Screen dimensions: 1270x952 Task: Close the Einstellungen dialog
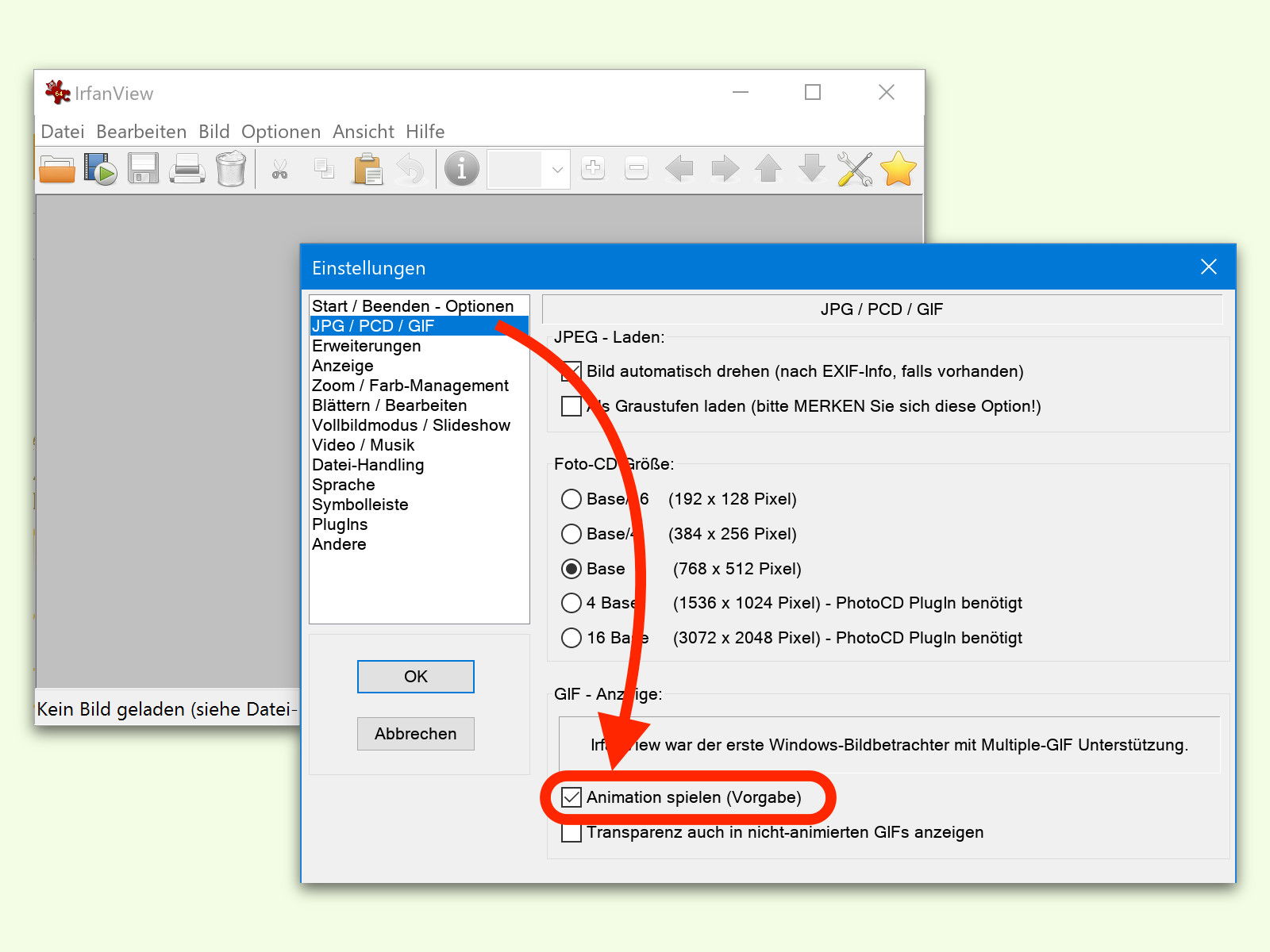pos(1209,267)
